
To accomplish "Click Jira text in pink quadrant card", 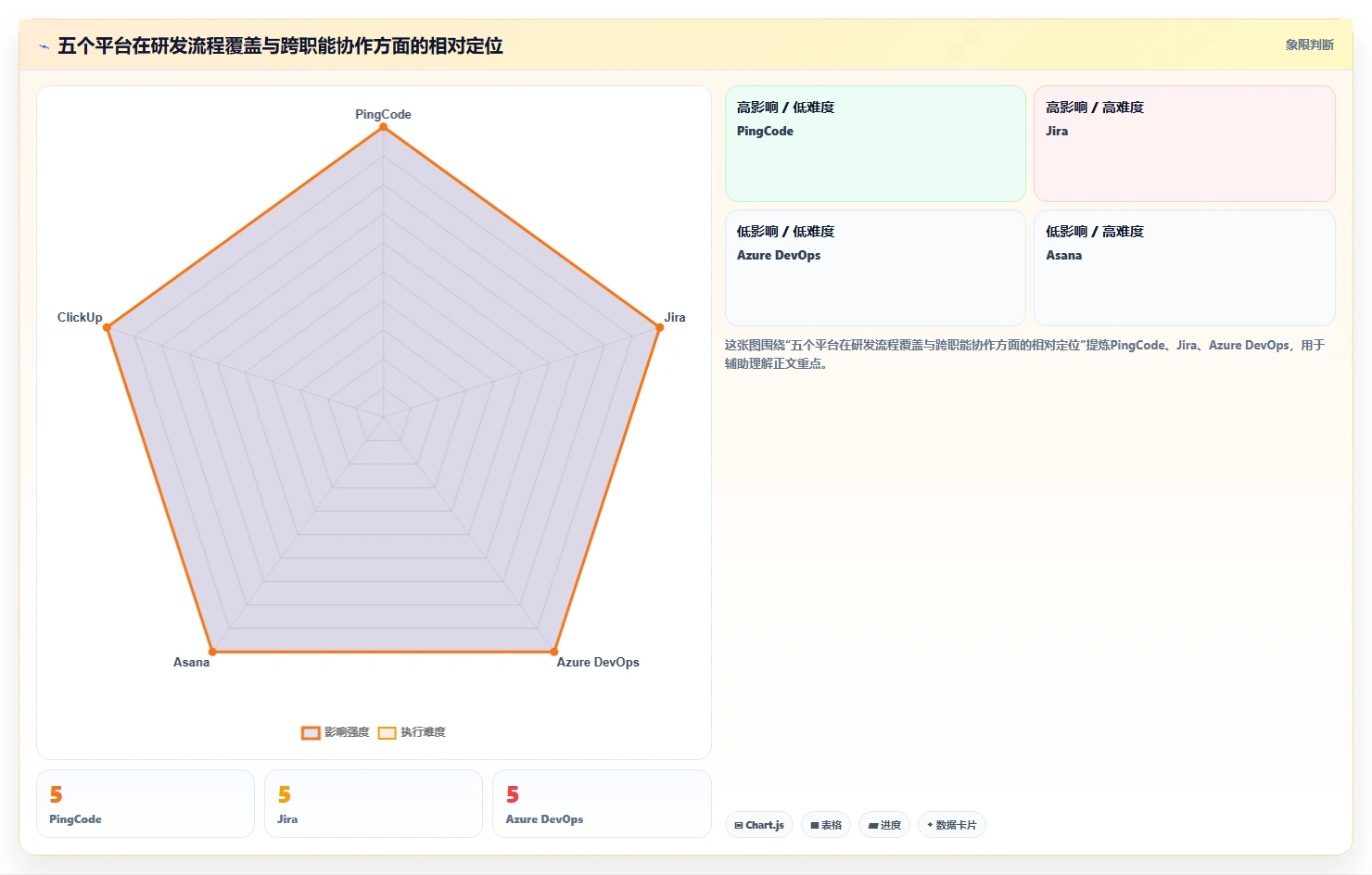I will click(1057, 131).
